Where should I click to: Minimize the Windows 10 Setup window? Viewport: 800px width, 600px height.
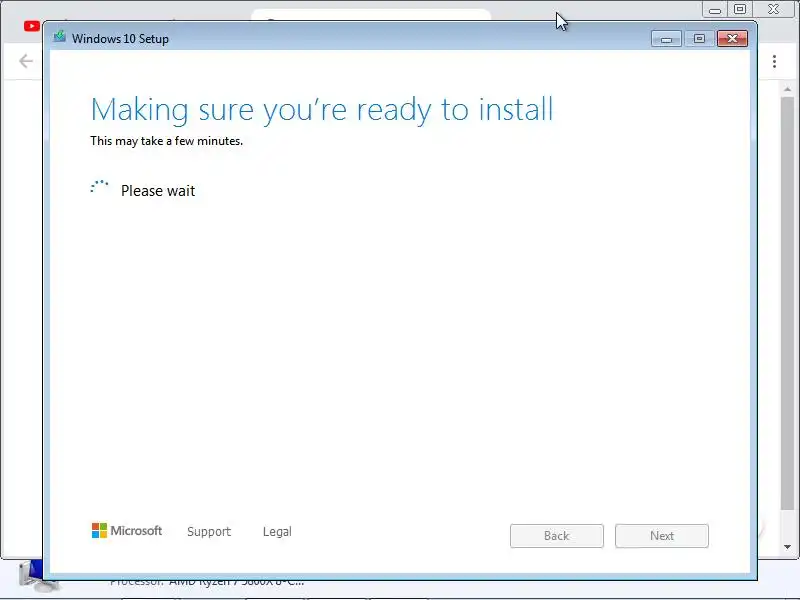666,39
